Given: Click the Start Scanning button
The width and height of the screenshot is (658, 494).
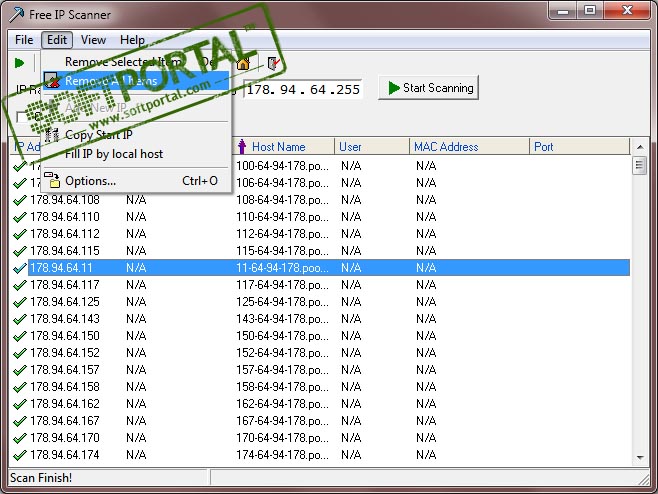Looking at the screenshot, I should [428, 88].
